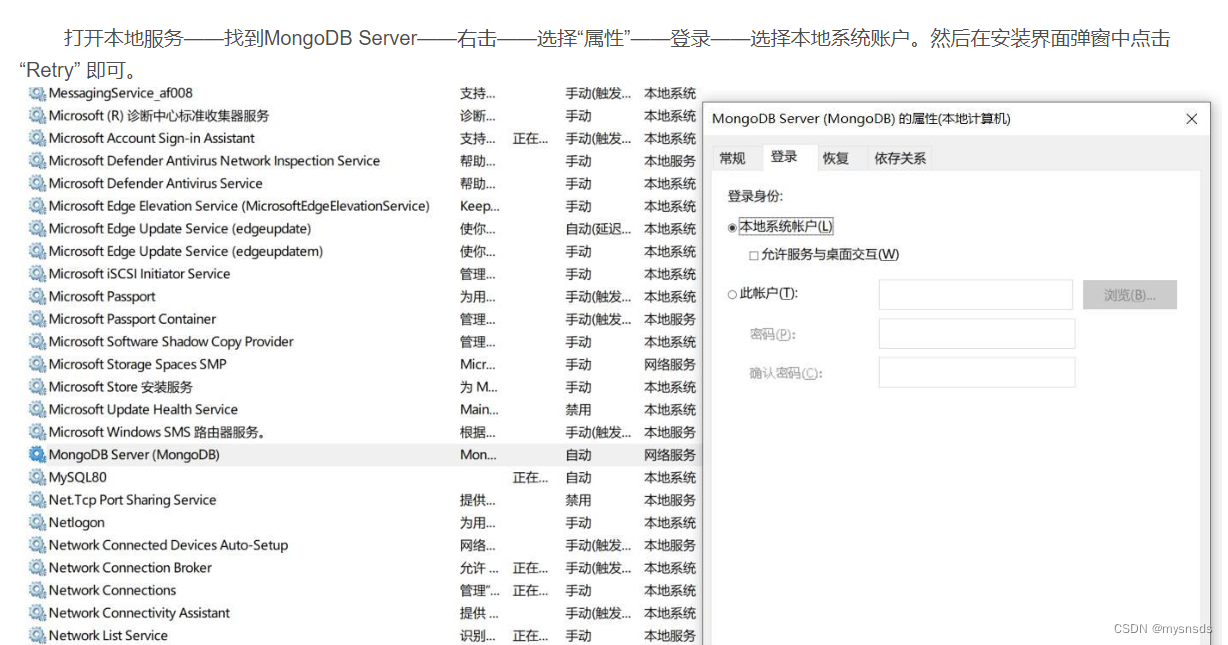Click Keep... description of Edge Elevation Service

pyautogui.click(x=479, y=206)
